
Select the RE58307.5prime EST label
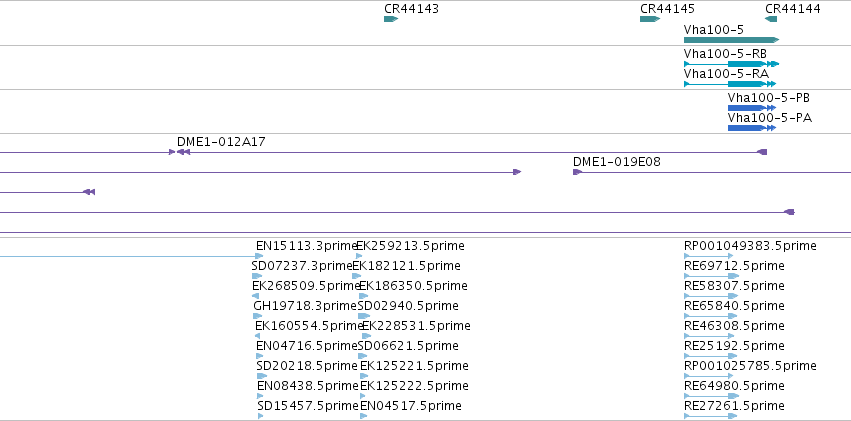734,286
